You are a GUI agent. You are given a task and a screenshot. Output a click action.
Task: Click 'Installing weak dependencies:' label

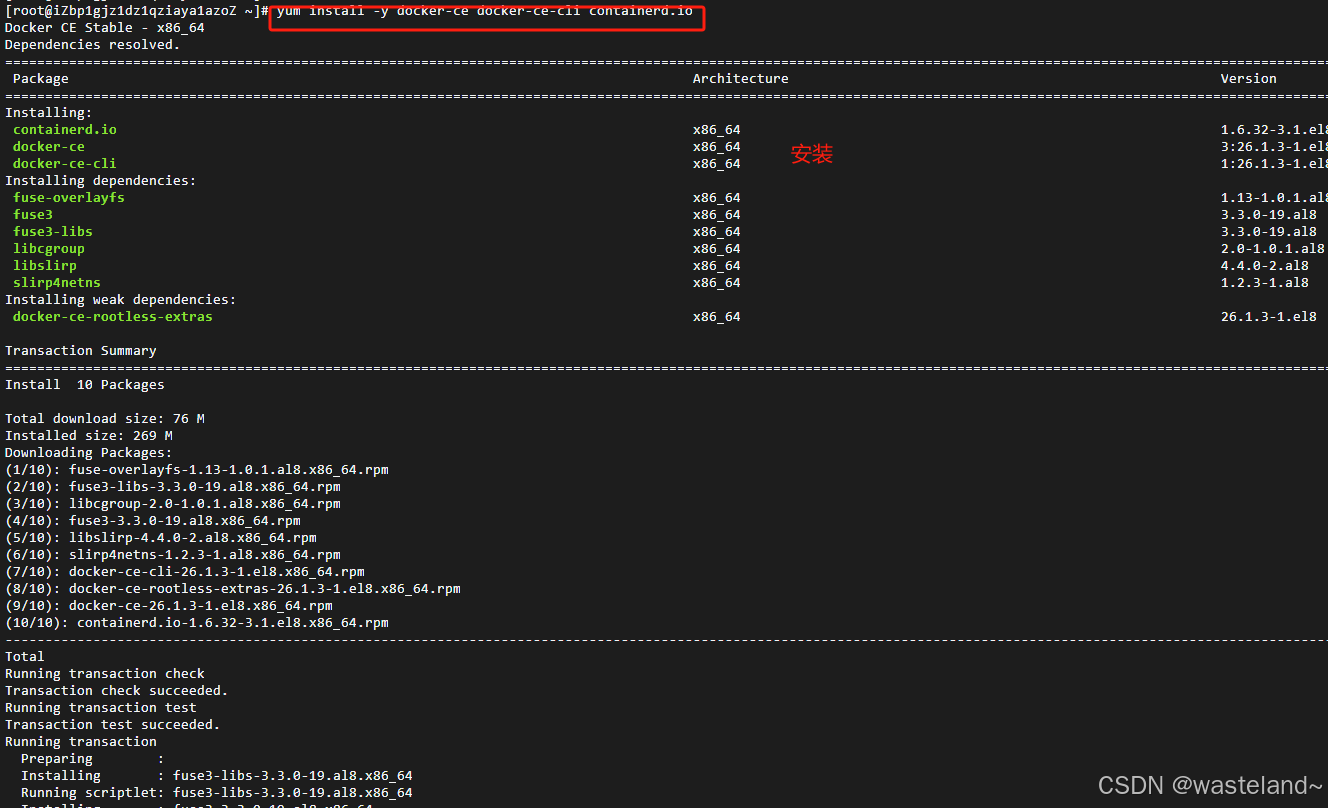point(121,300)
